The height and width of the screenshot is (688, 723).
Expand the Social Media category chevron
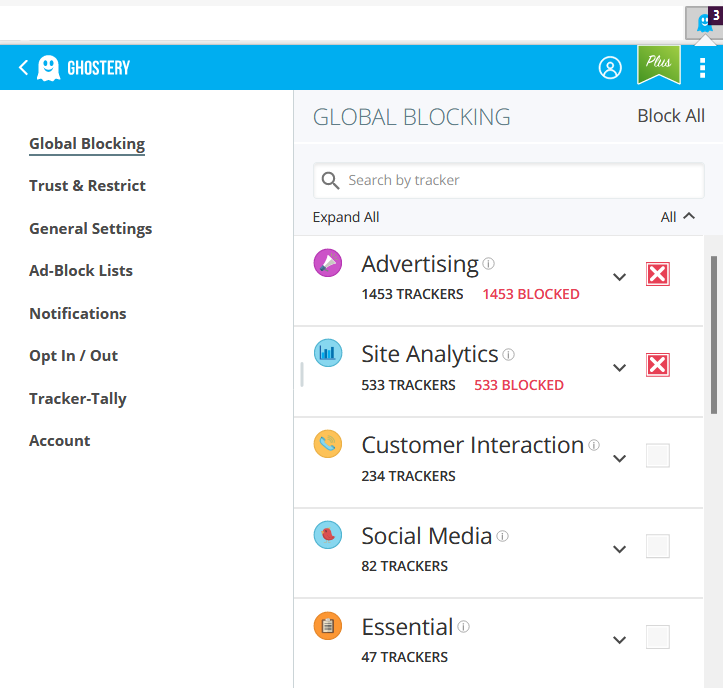click(619, 549)
